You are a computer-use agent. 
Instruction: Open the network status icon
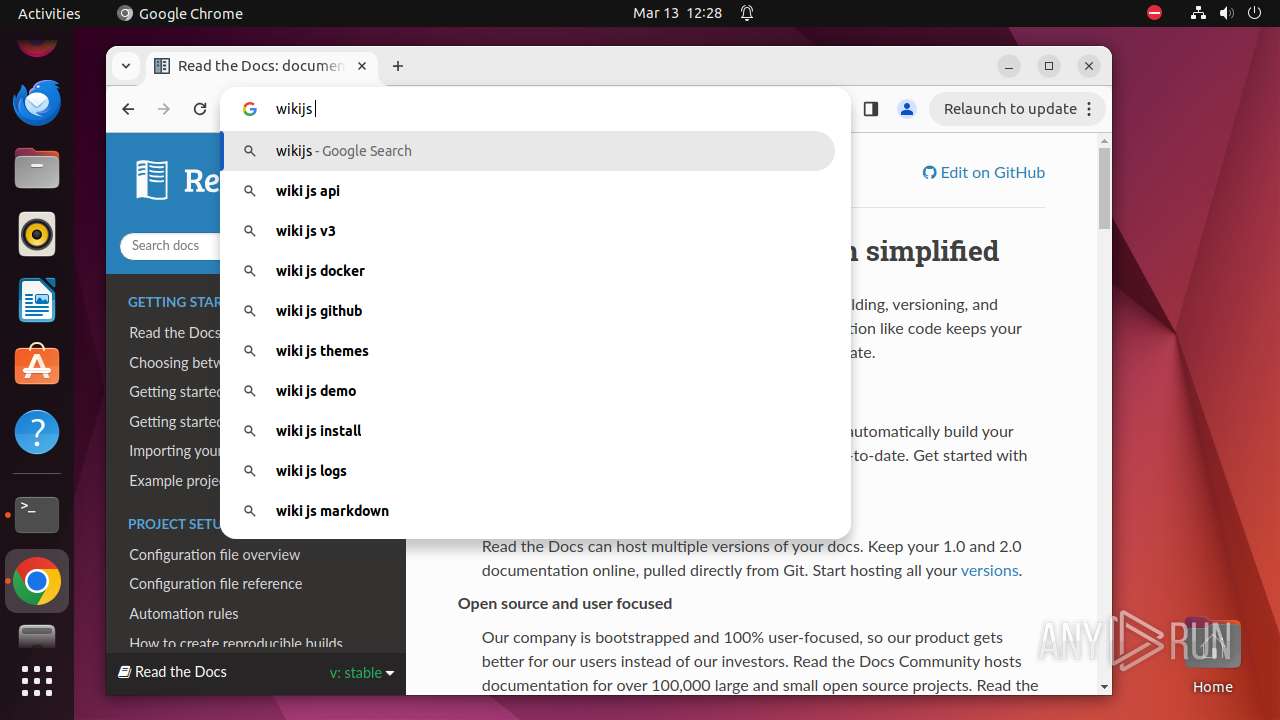point(1198,13)
